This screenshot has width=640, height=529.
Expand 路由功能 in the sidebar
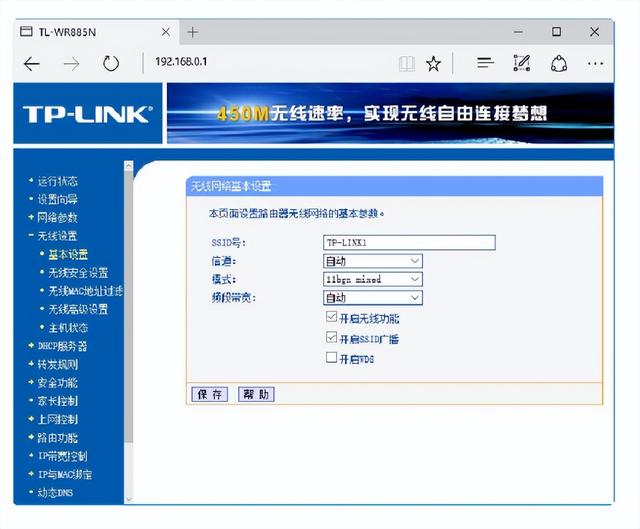[x=57, y=438]
